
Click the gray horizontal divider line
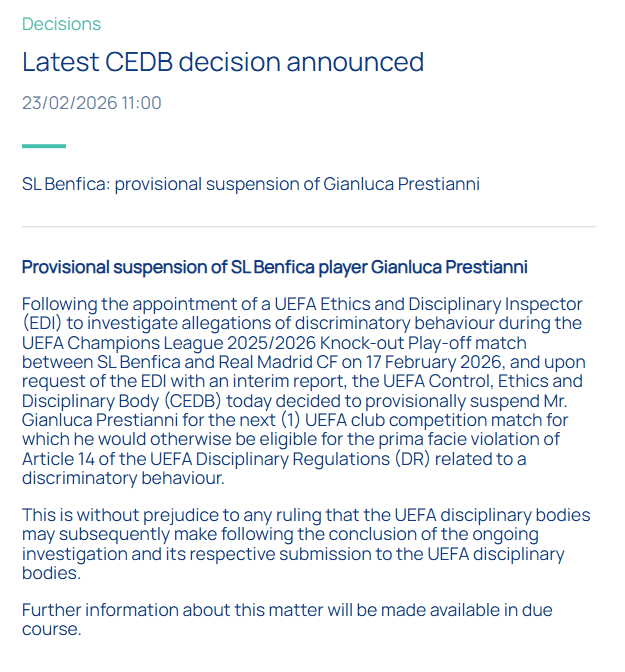tap(308, 227)
